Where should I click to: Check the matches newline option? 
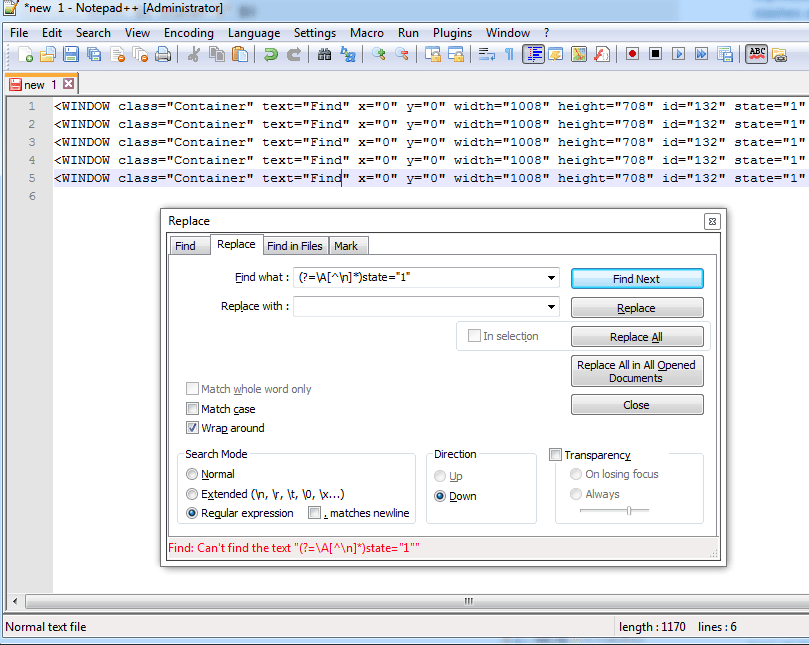pyautogui.click(x=315, y=512)
